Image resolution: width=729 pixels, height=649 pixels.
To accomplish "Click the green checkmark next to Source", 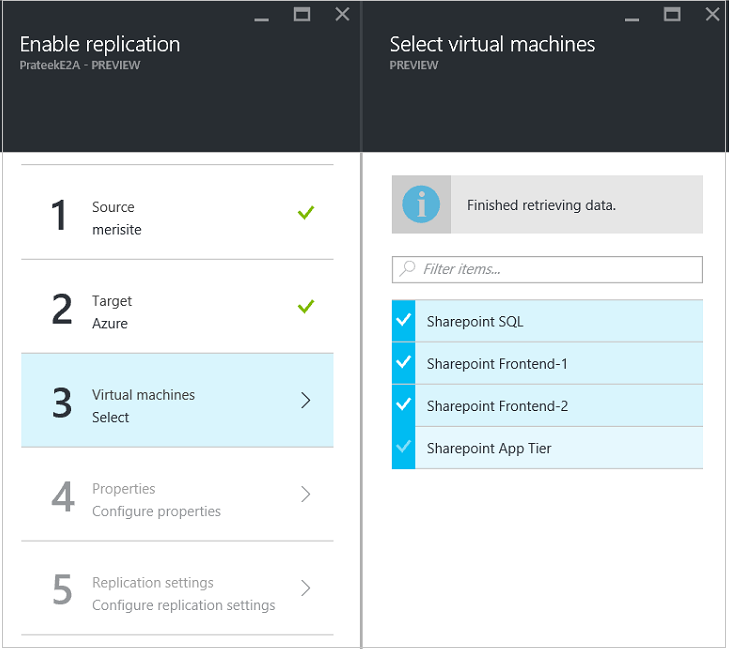I will click(306, 212).
